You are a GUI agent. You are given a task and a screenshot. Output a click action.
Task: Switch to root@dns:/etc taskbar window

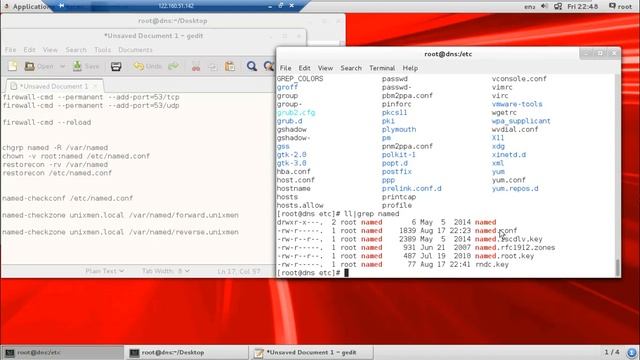pos(62,353)
